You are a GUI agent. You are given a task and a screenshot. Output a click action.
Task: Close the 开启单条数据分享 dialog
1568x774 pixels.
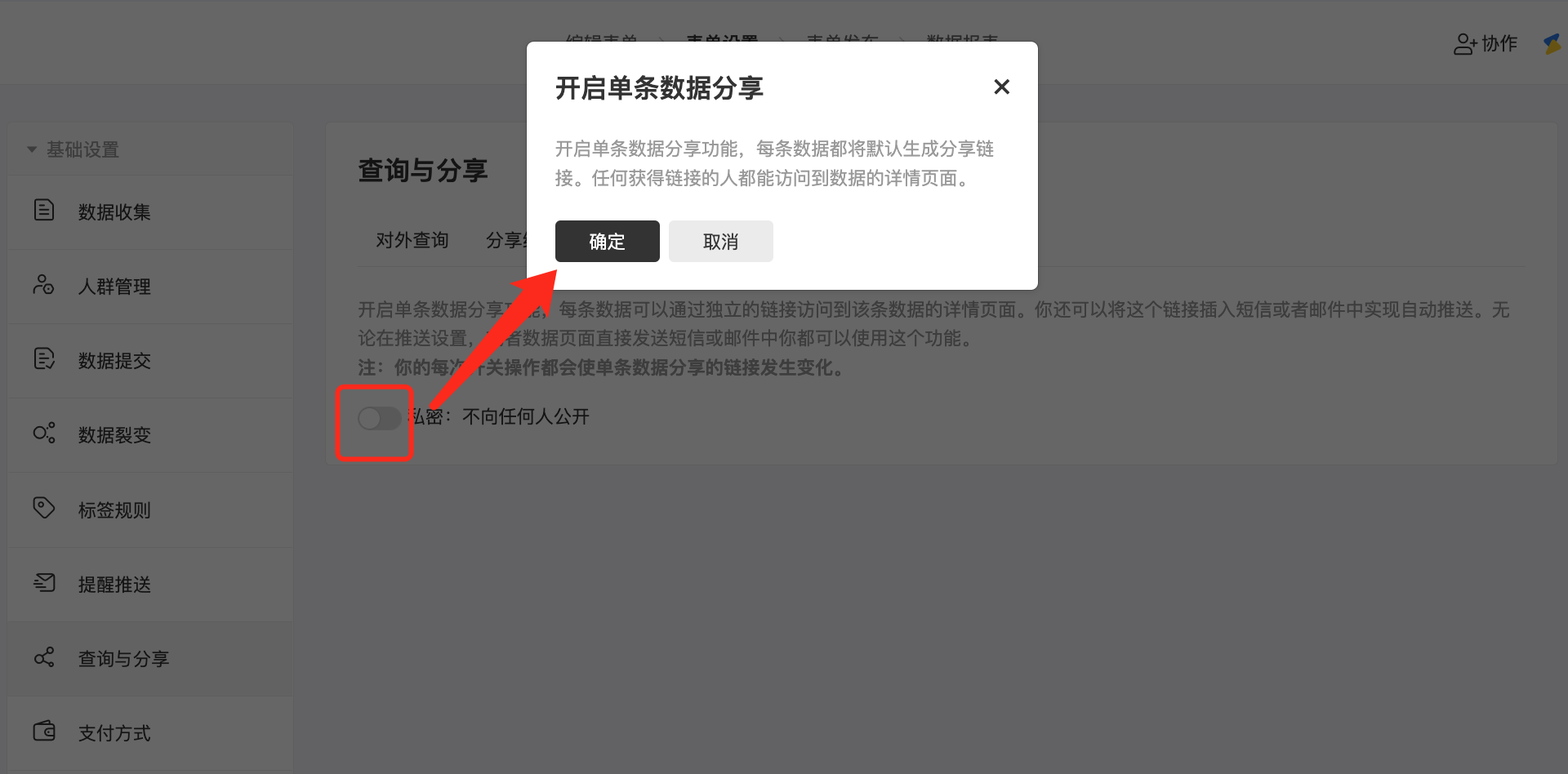click(1002, 87)
